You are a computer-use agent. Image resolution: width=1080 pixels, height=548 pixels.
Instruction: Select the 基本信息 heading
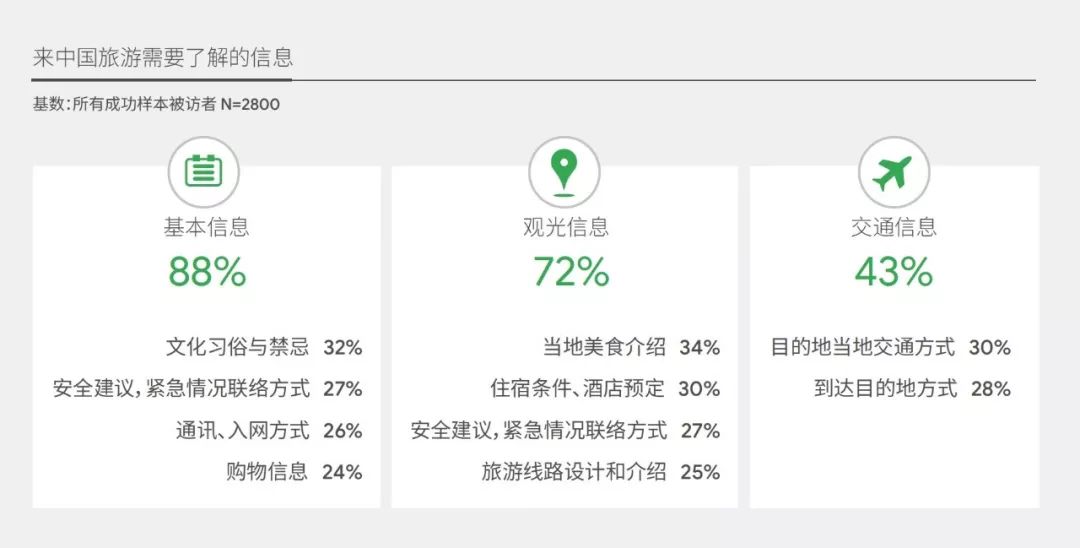[x=207, y=227]
